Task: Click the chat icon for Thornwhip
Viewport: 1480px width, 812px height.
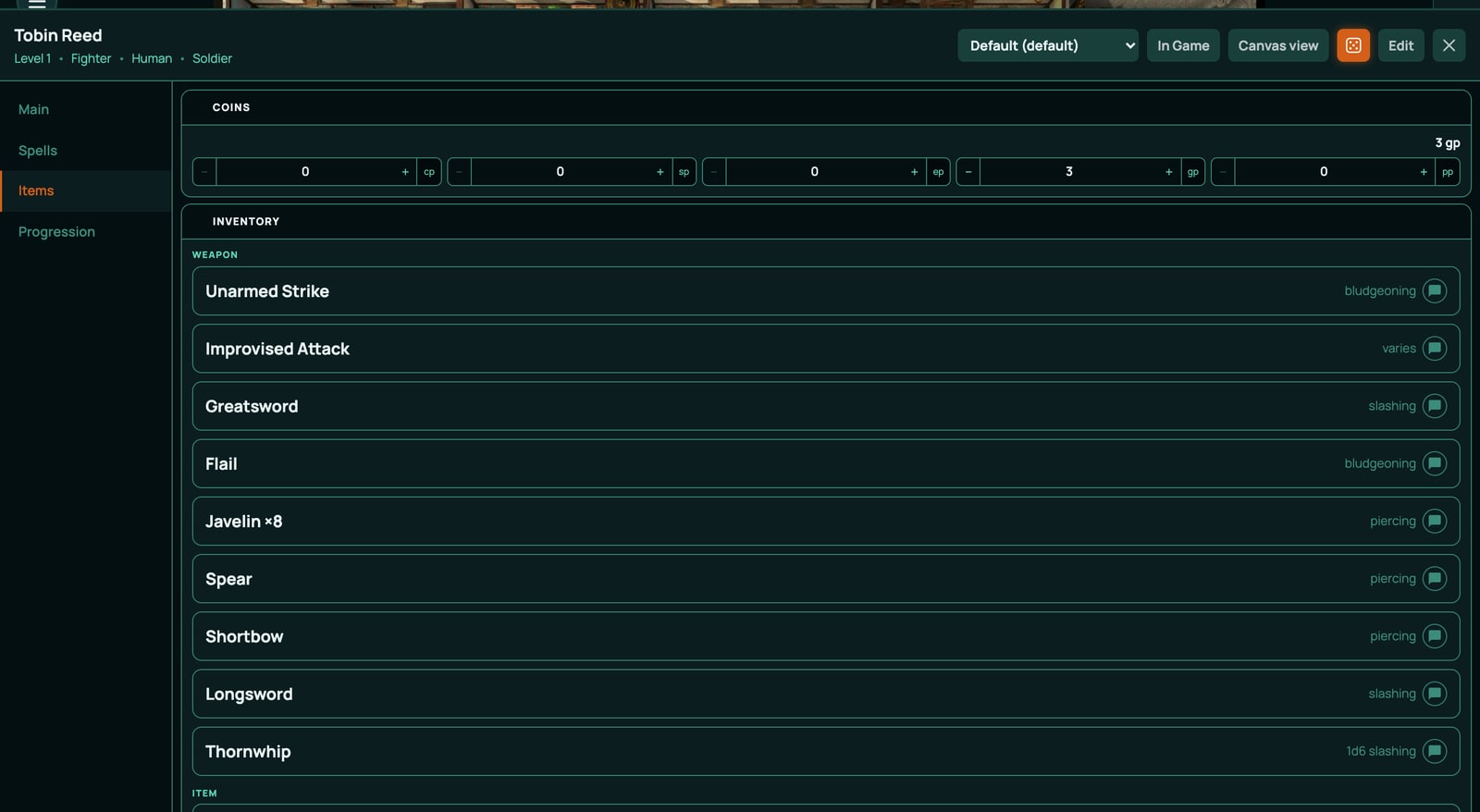Action: click(1435, 751)
